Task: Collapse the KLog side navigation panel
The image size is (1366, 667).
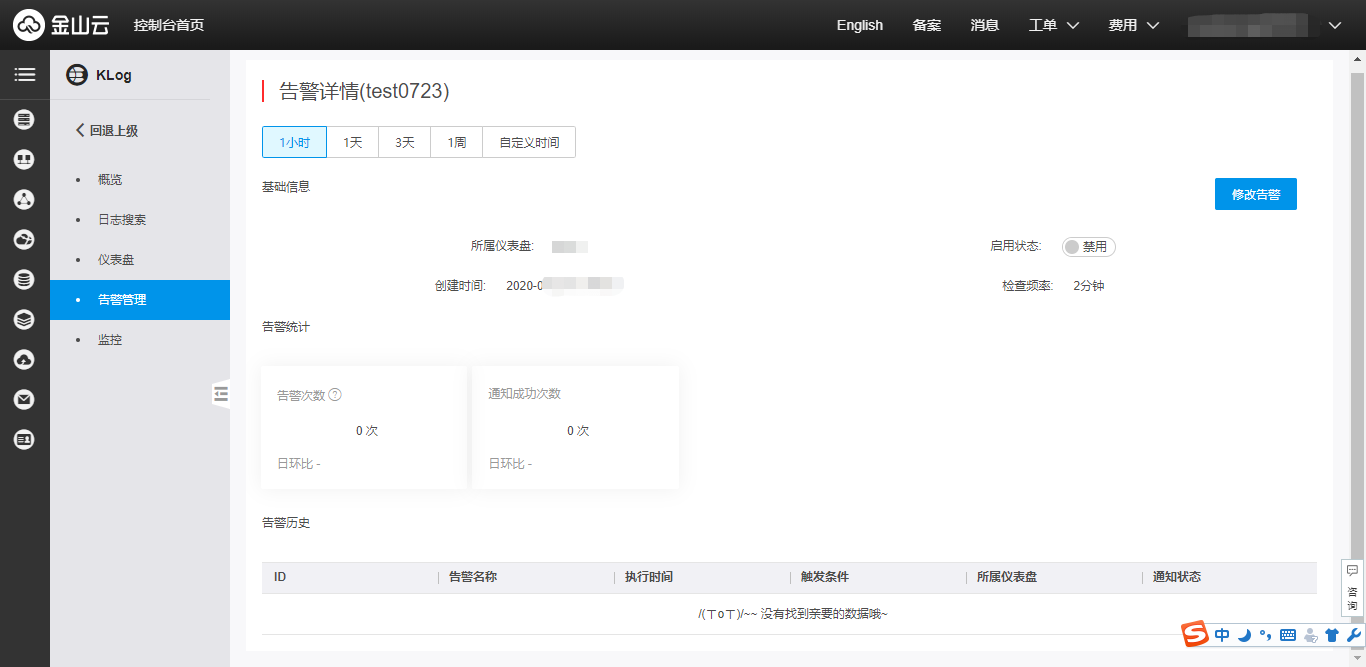Action: pos(221,394)
